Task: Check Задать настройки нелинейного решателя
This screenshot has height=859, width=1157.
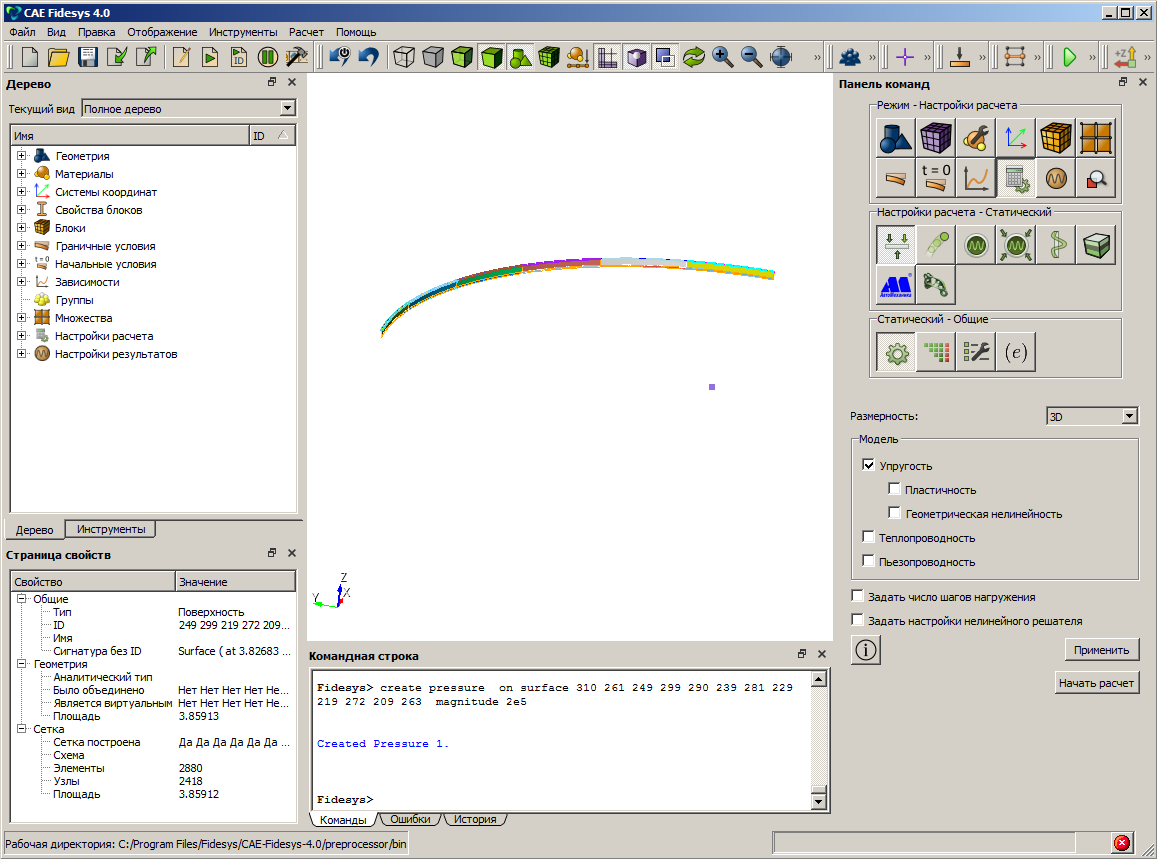Action: (857, 619)
